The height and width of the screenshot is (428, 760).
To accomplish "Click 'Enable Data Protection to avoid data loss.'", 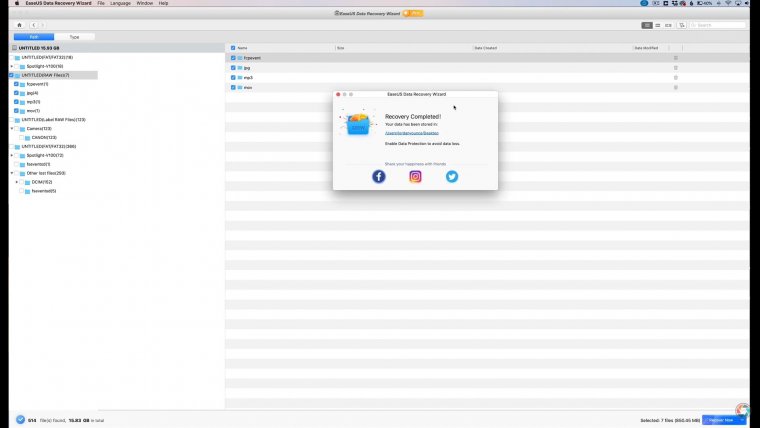I will click(x=422, y=144).
